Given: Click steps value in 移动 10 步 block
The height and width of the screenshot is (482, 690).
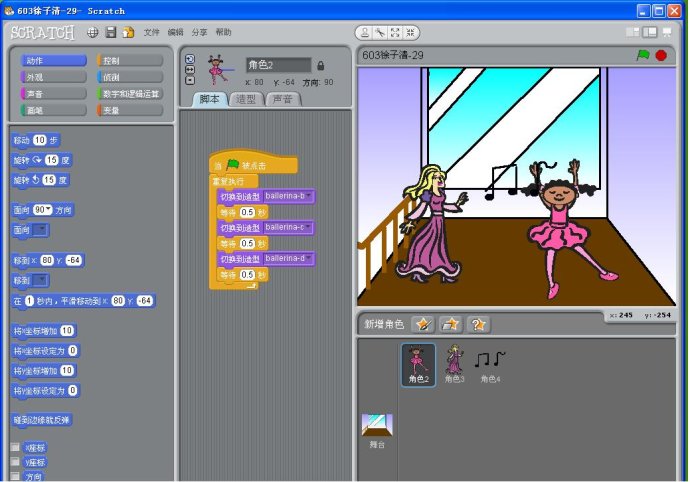Looking at the screenshot, I should pyautogui.click(x=39, y=140).
